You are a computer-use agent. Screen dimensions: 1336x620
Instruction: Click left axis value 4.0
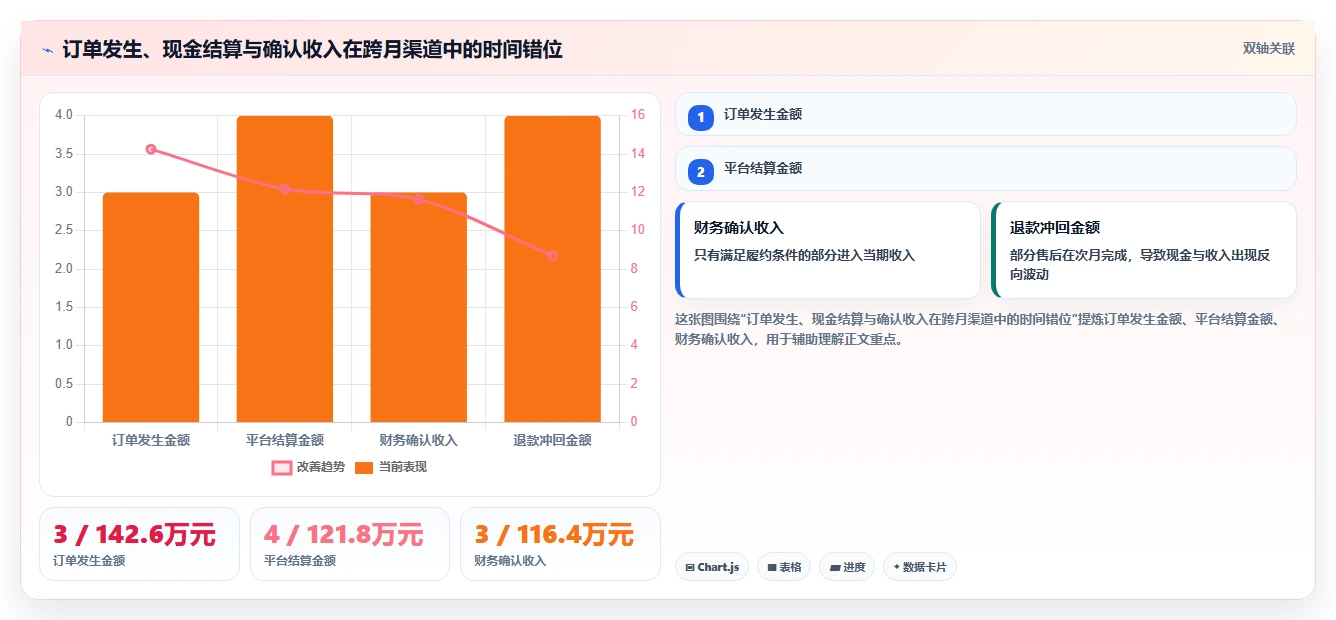tap(64, 115)
